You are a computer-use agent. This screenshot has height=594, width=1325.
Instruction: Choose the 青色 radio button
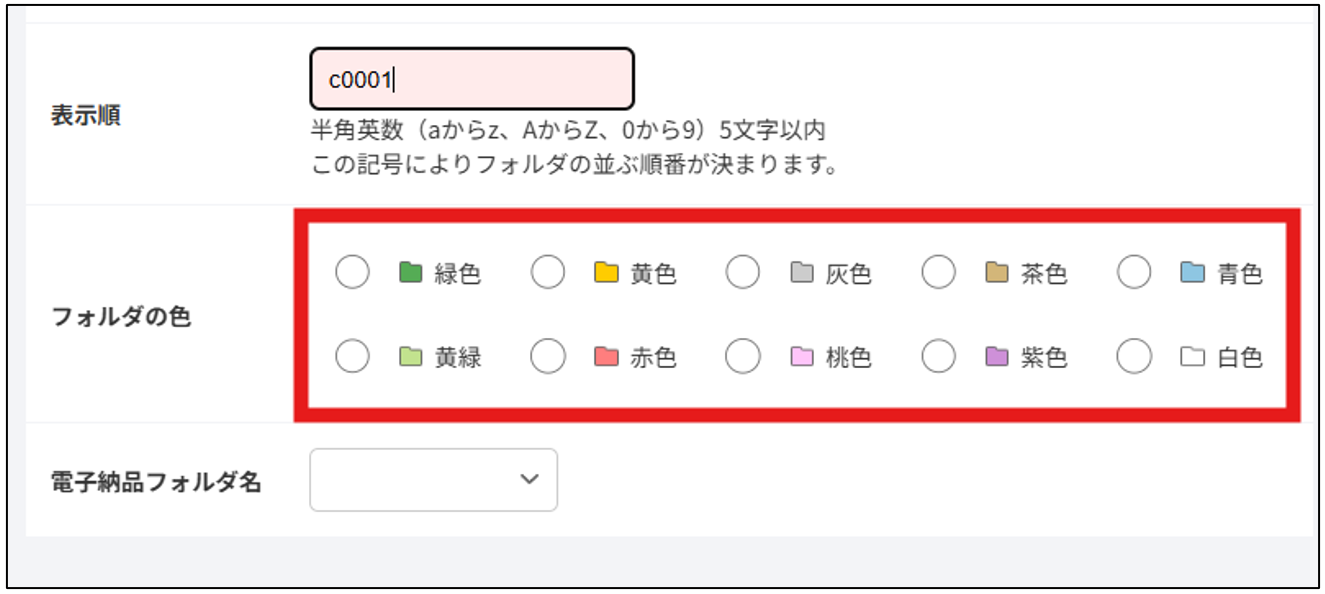(1134, 272)
